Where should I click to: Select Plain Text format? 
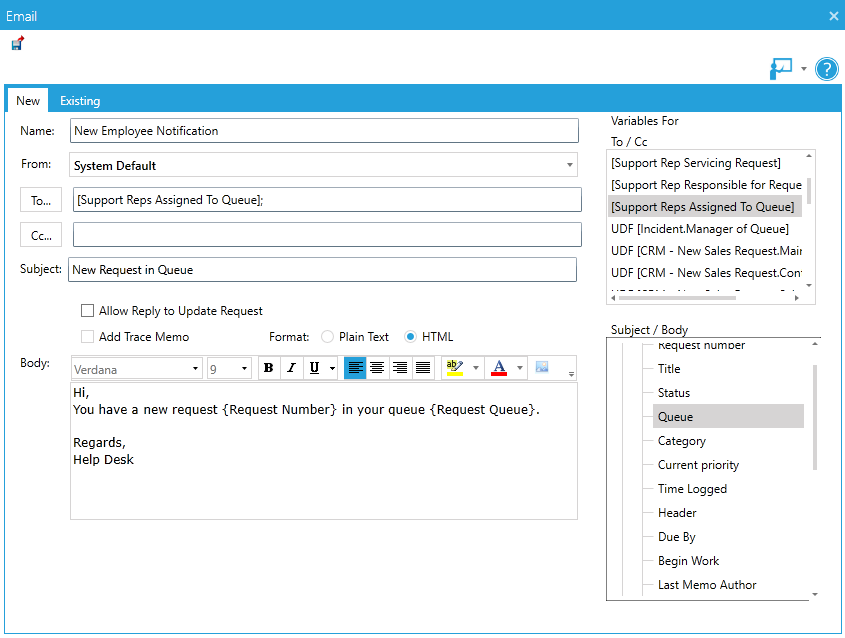(327, 337)
